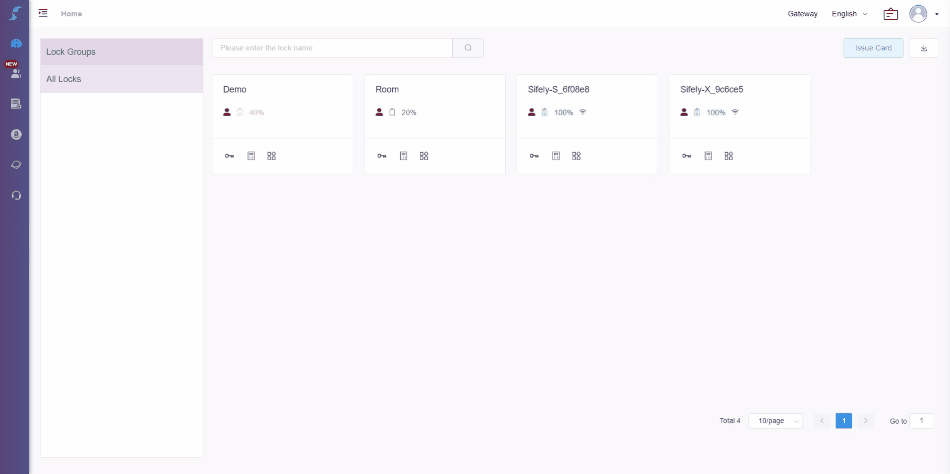Click the grid icon on Sifely-S_6f08e8 card
Viewport: 950px width, 474px height.
(576, 156)
